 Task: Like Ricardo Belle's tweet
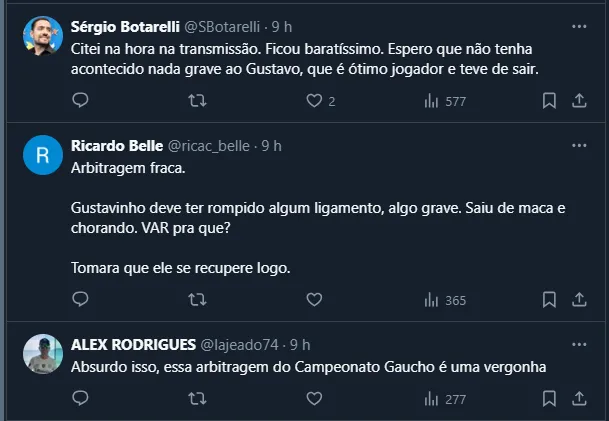coord(314,299)
